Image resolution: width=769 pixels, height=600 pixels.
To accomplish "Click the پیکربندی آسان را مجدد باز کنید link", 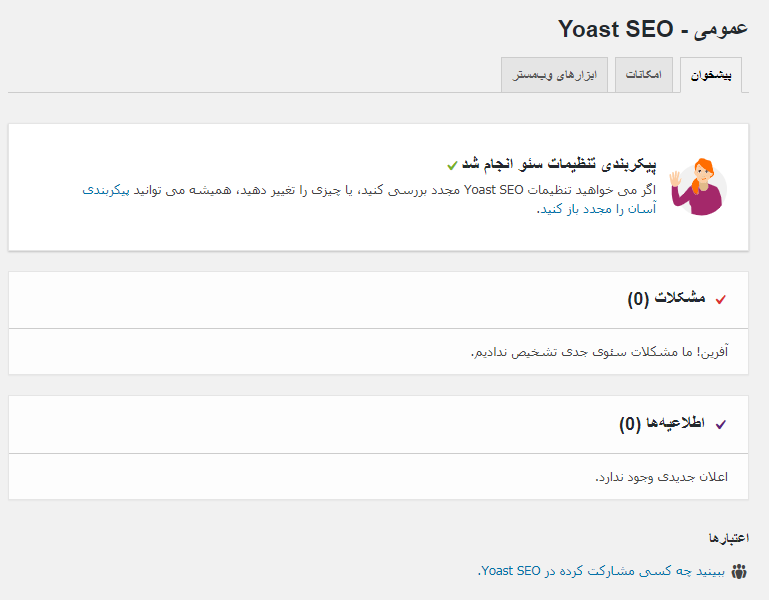I will point(597,209).
